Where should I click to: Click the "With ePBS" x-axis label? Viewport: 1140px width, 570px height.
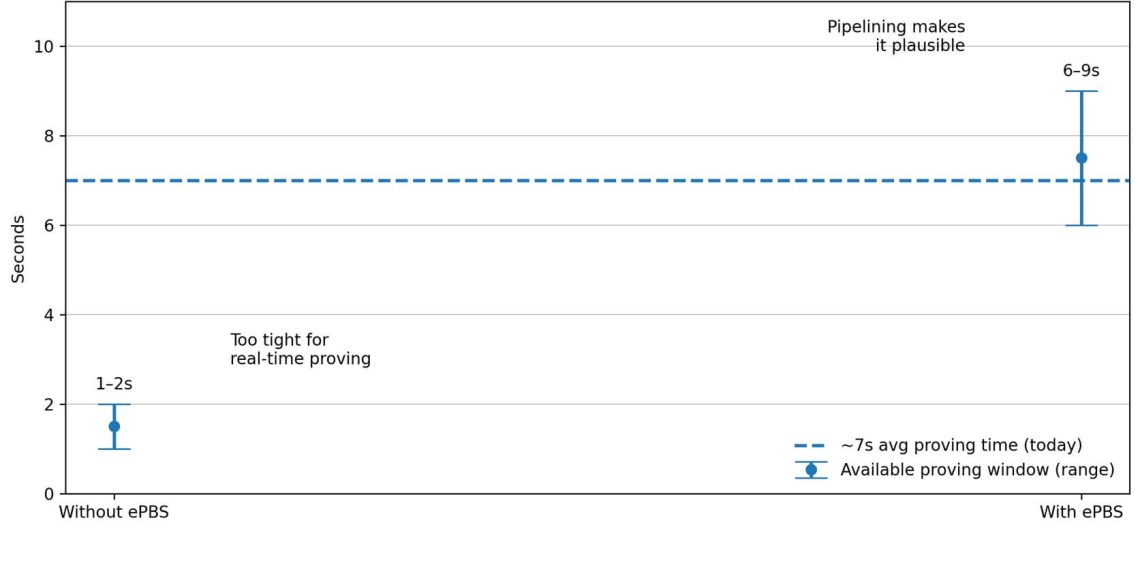click(1081, 513)
